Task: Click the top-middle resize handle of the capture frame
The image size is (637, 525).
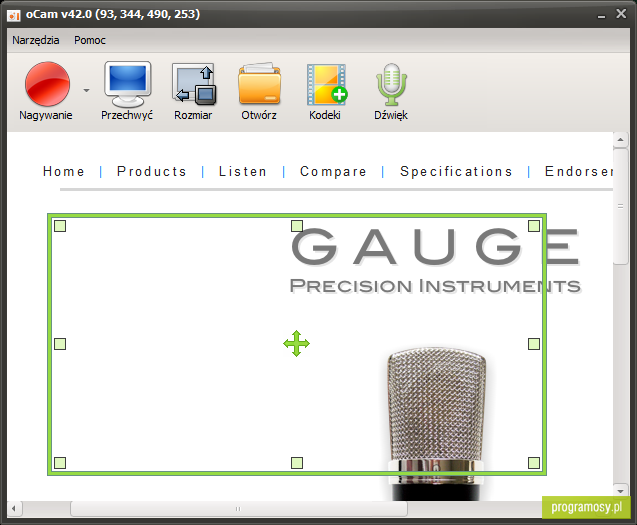Action: (x=297, y=226)
